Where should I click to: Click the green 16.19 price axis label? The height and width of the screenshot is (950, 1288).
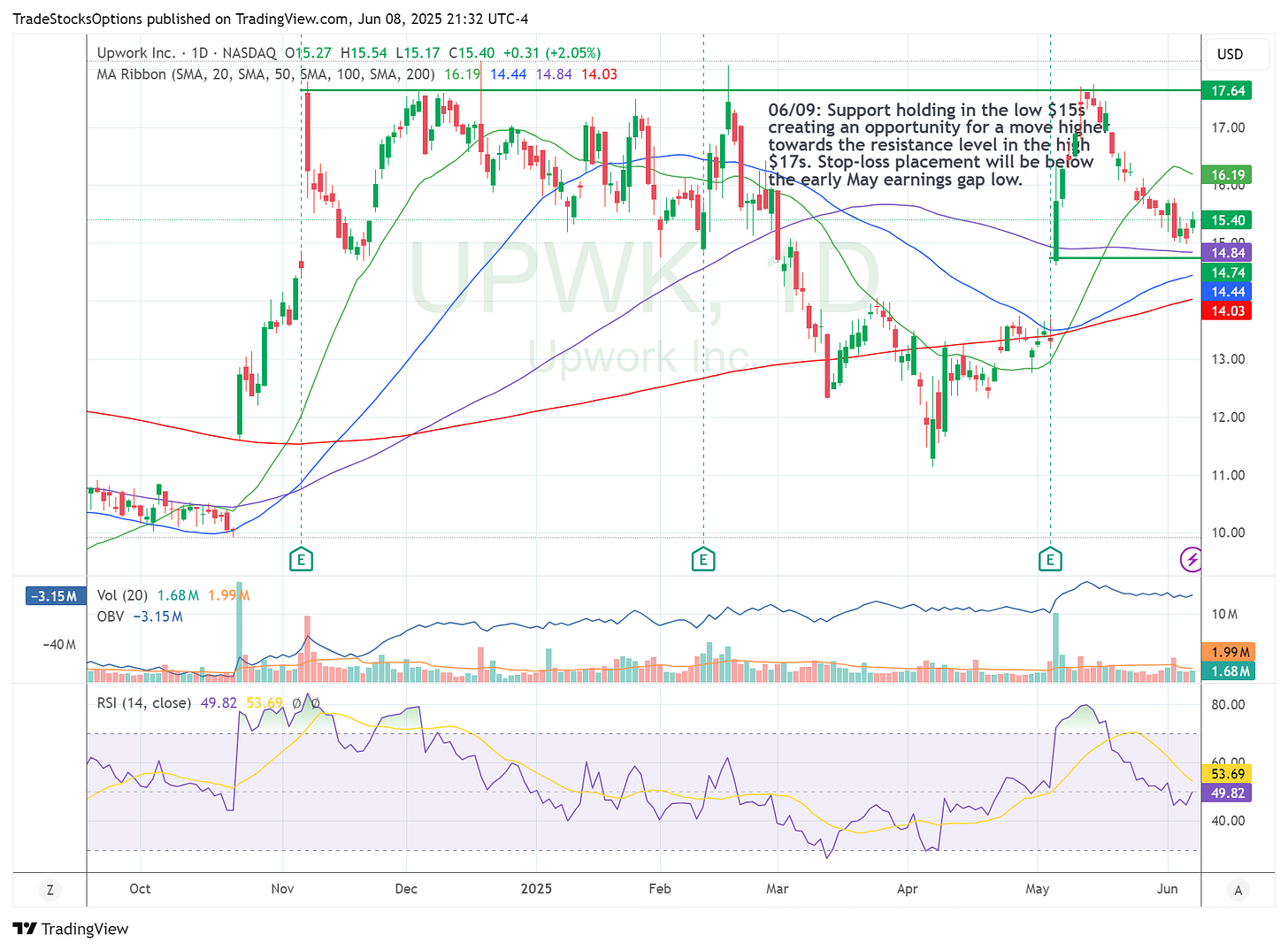point(1227,175)
